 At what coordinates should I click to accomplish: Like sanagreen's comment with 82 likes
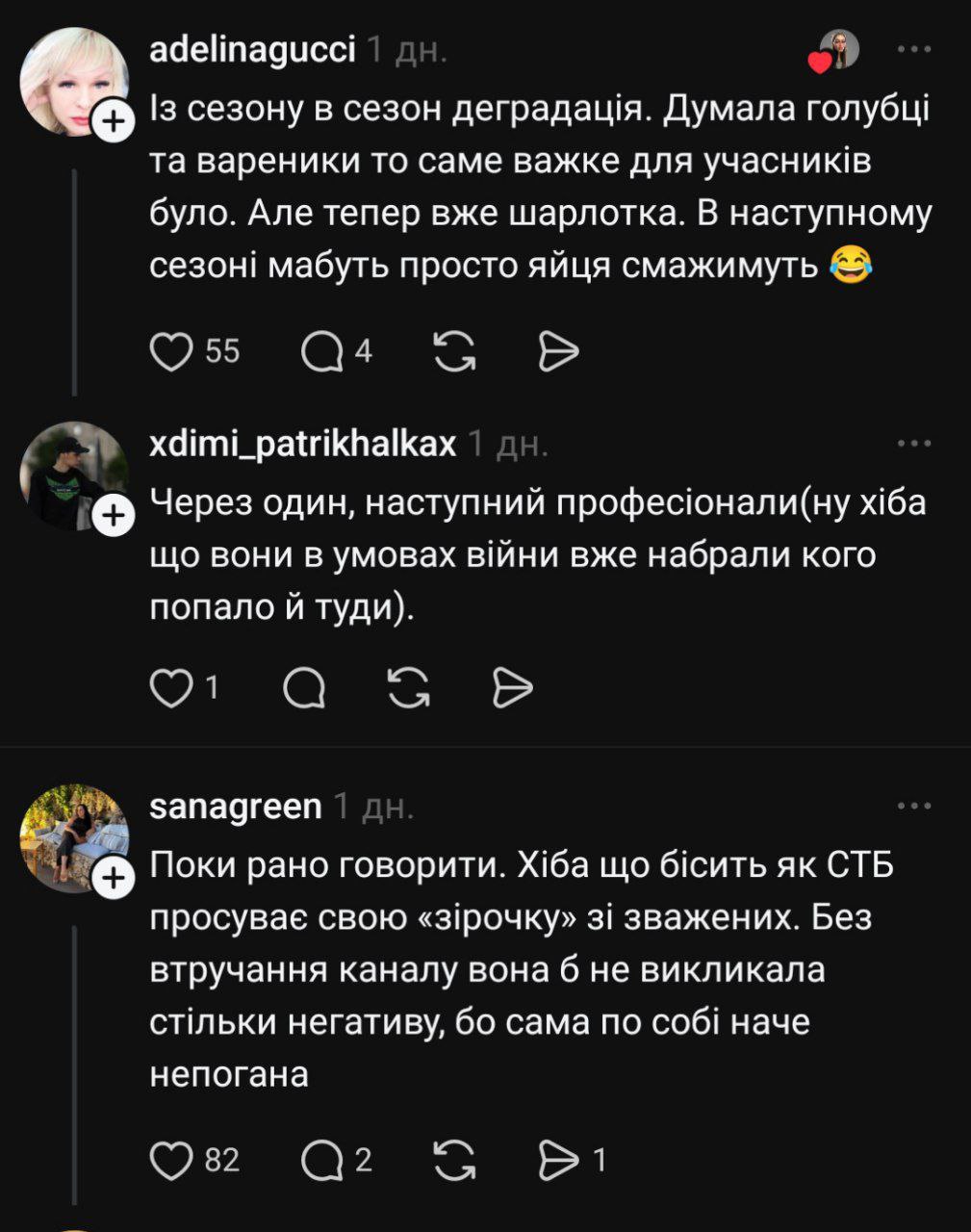pyautogui.click(x=171, y=1161)
